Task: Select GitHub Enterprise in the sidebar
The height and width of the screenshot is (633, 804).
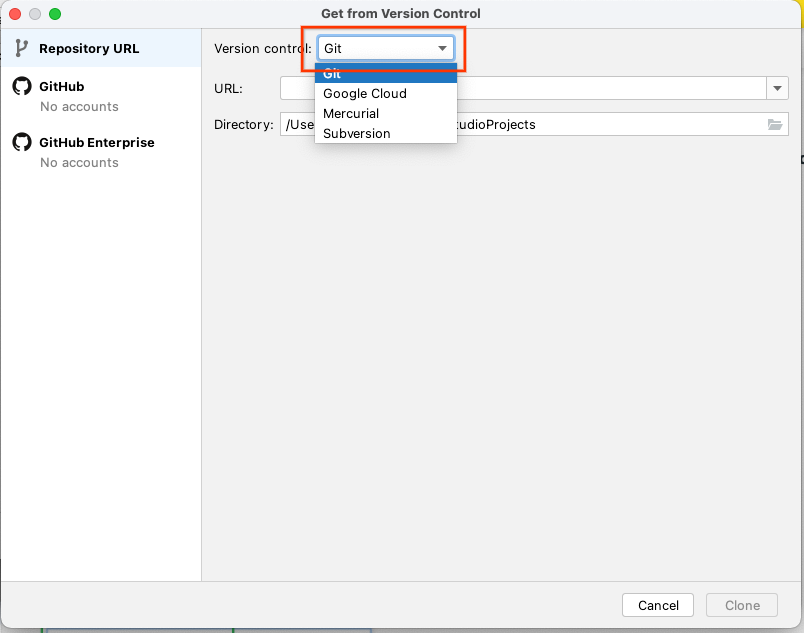Action: coord(95,142)
